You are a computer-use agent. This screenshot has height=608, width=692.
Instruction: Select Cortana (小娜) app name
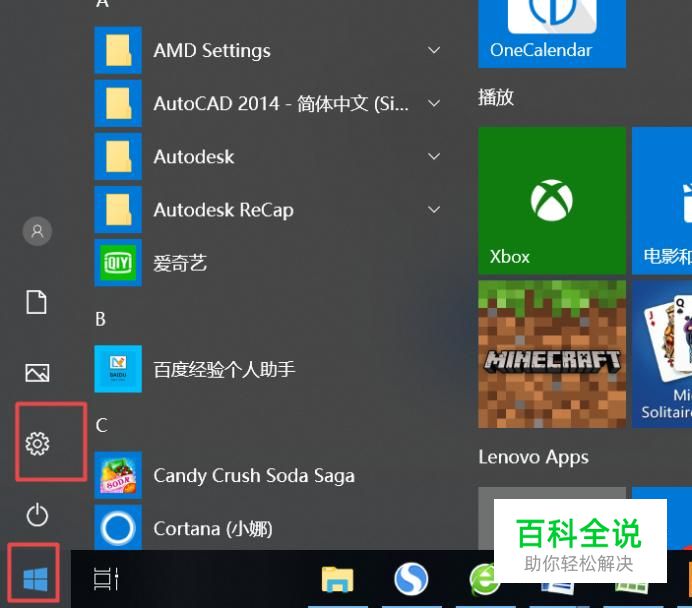[213, 529]
